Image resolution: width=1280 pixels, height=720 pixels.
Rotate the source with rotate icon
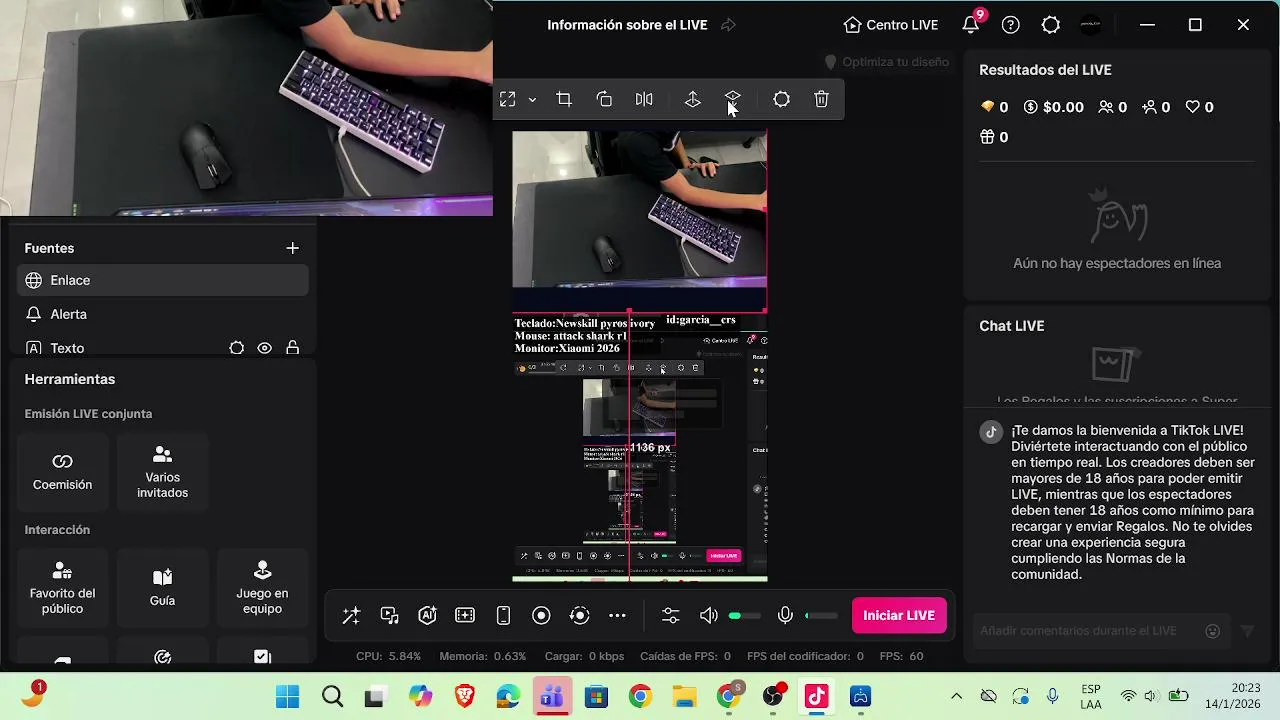pyautogui.click(x=604, y=99)
